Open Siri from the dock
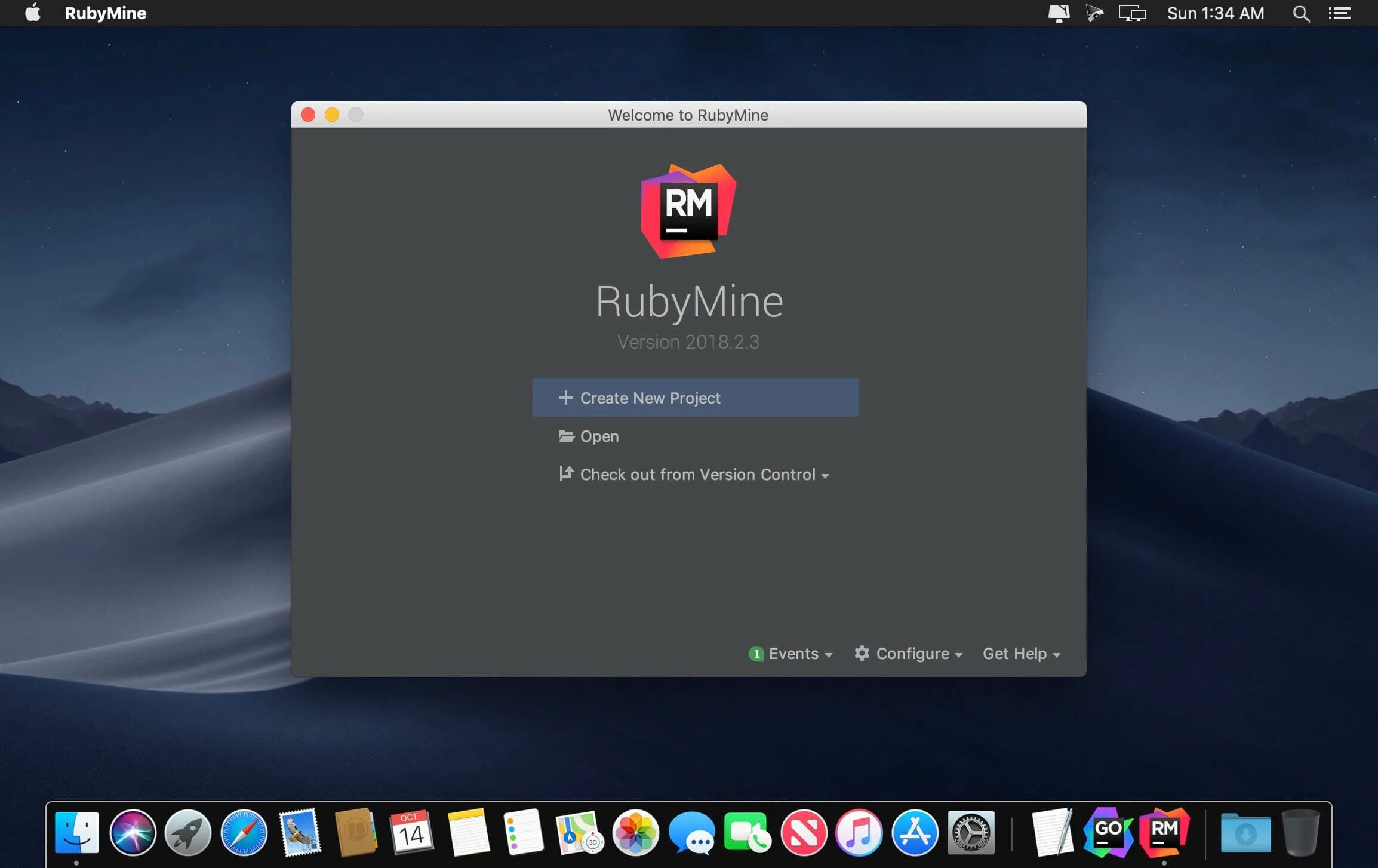The height and width of the screenshot is (868, 1378). pyautogui.click(x=133, y=832)
